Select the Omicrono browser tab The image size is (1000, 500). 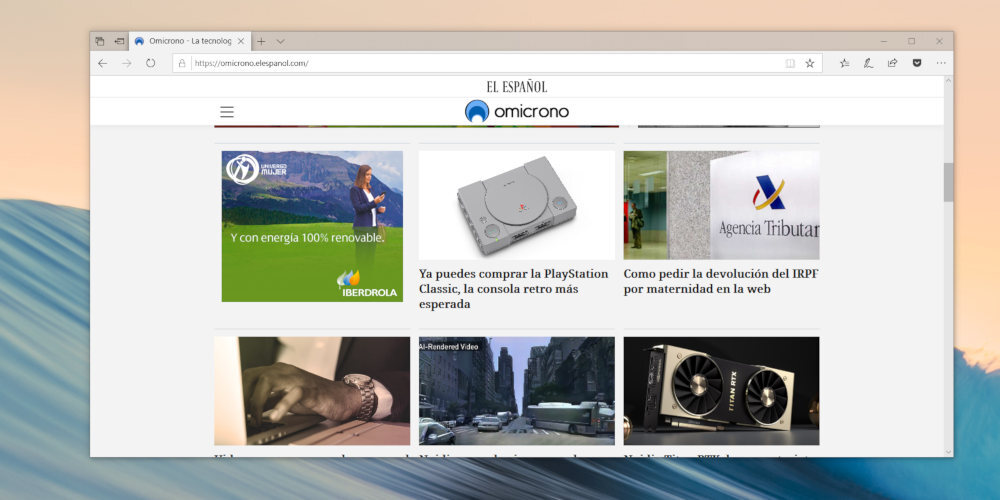click(x=189, y=41)
